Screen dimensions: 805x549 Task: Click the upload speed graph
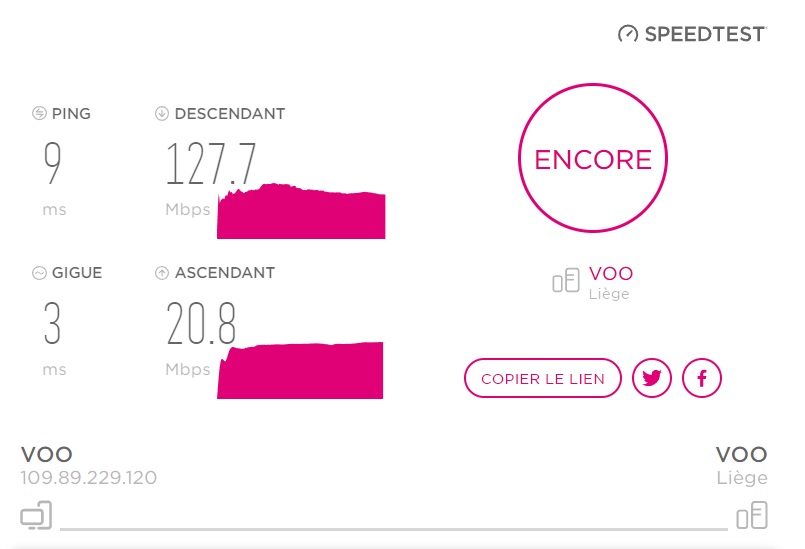pyautogui.click(x=300, y=370)
